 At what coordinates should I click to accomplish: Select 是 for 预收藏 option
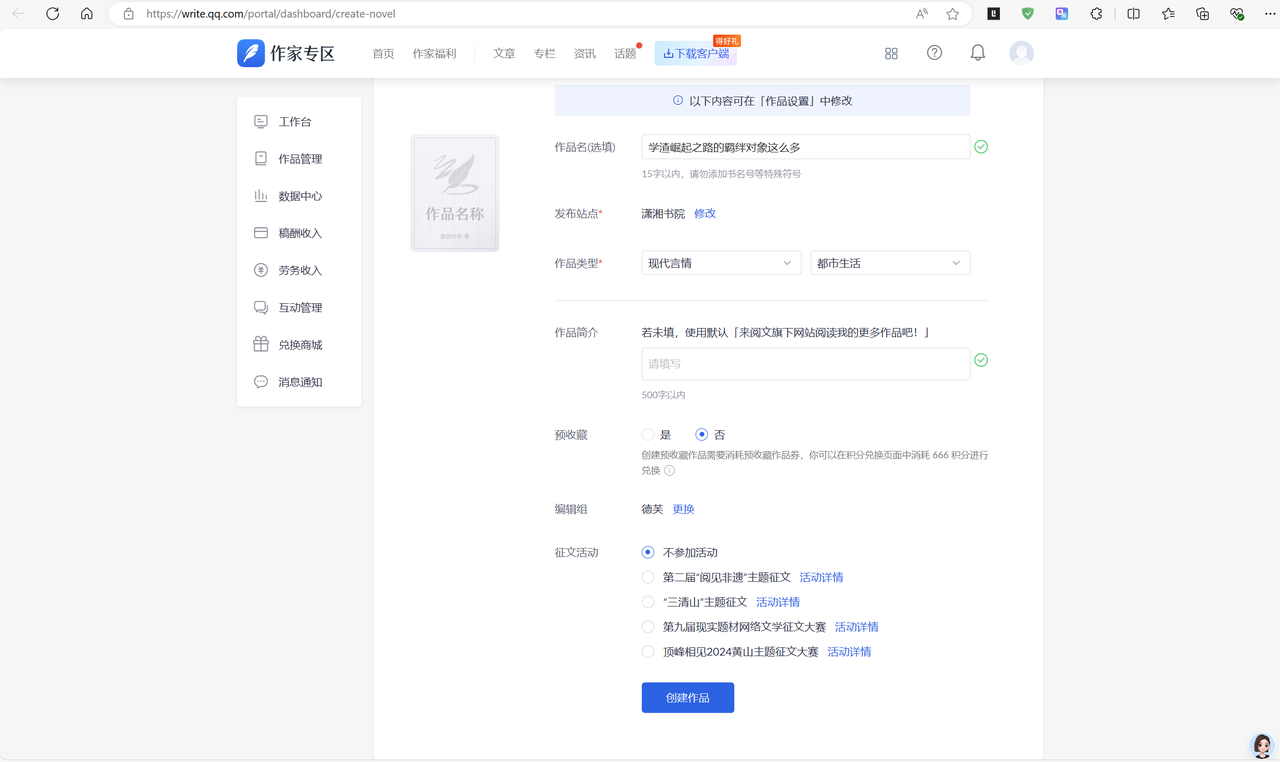648,435
